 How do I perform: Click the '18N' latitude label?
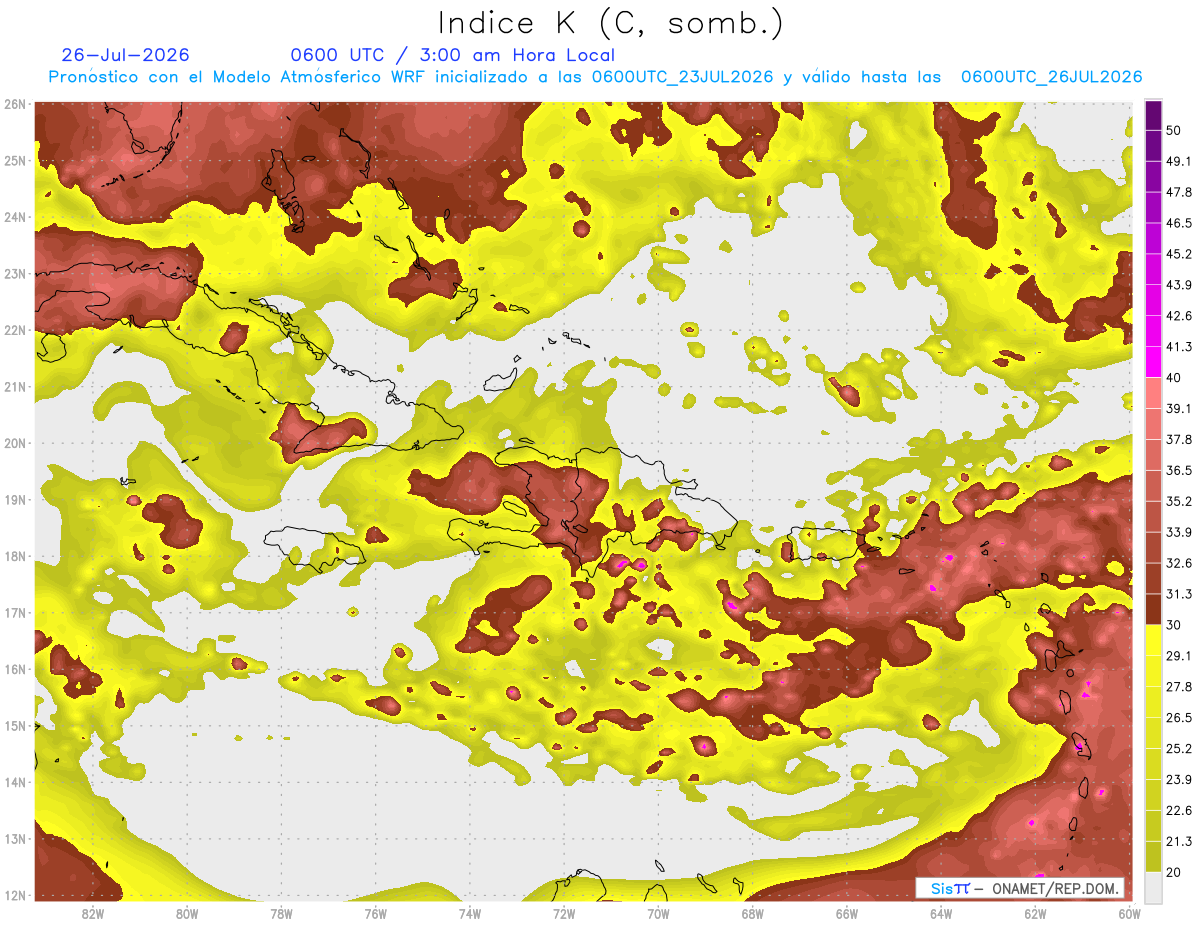[15, 557]
